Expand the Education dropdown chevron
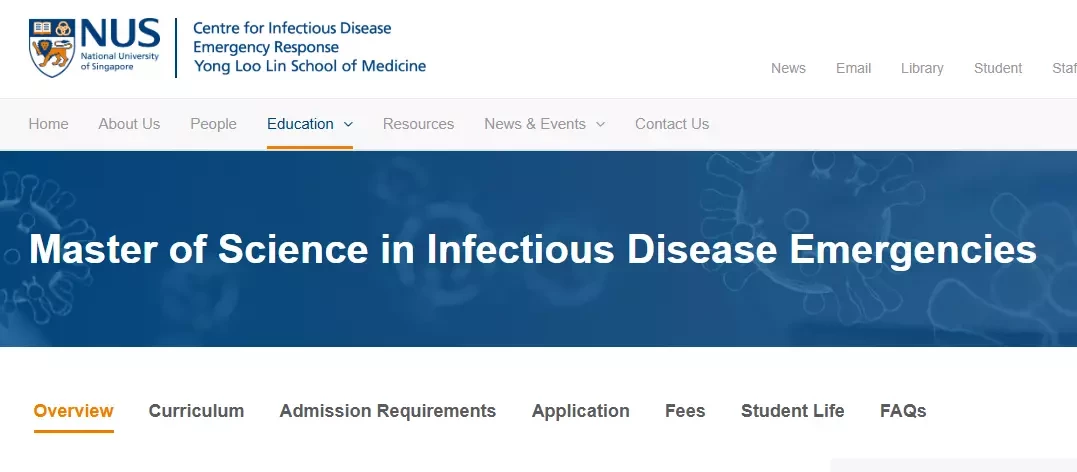1077x472 pixels. pos(348,124)
